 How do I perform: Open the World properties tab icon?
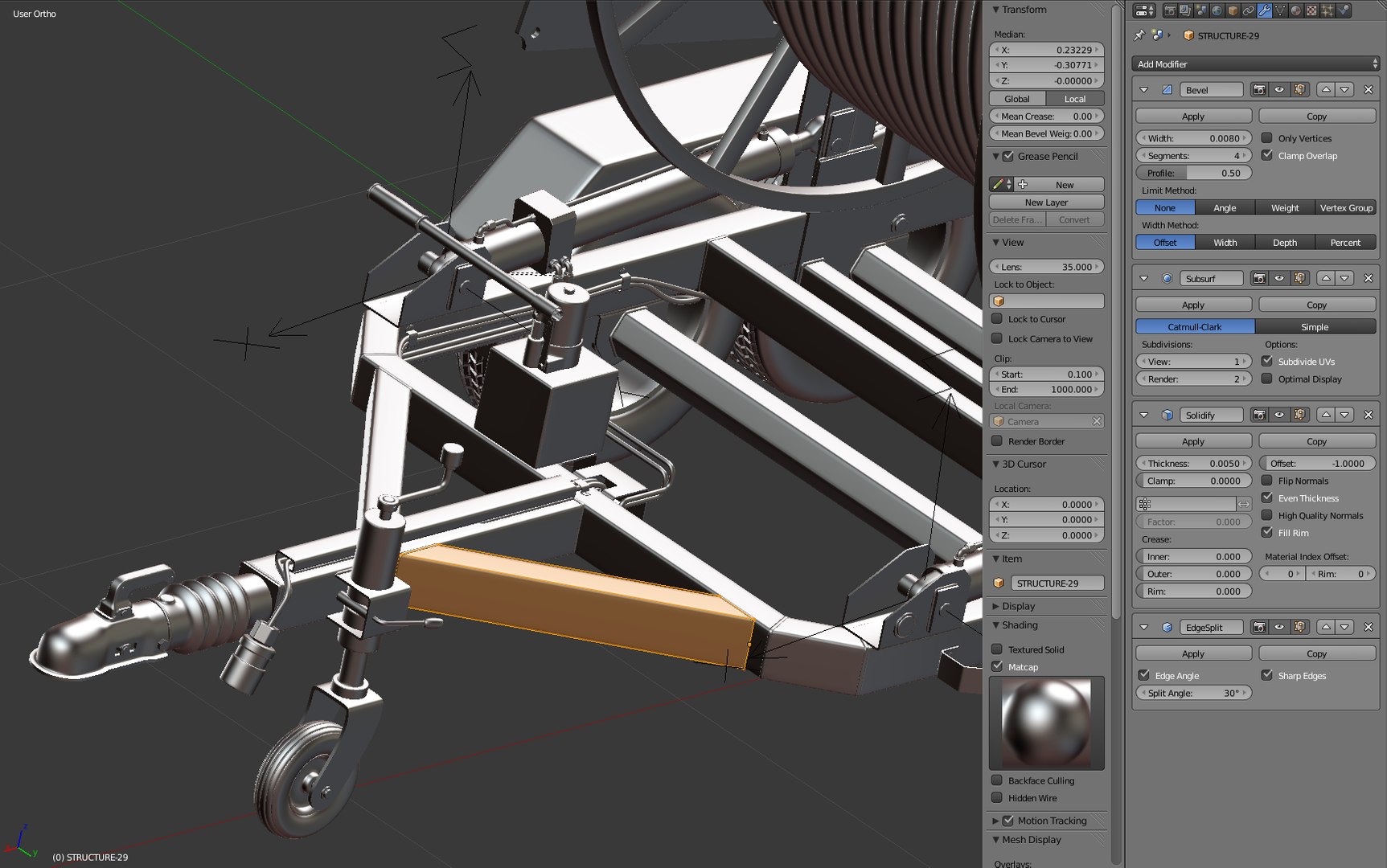[x=1217, y=10]
